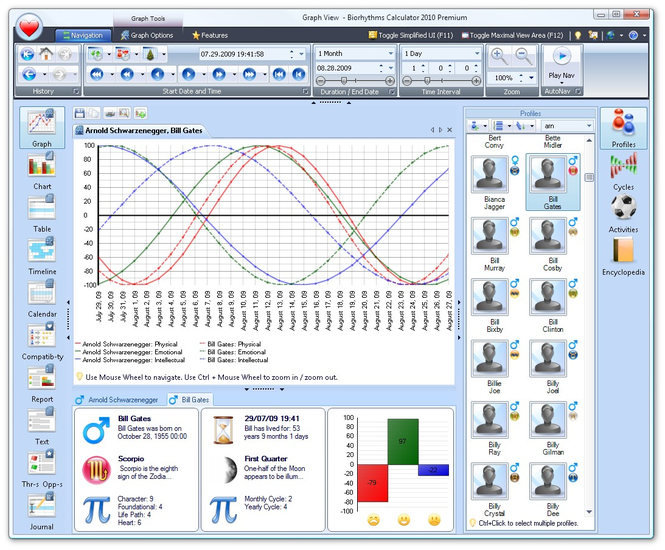665x550 pixels.
Task: Open the Journal view
Action: (42, 511)
